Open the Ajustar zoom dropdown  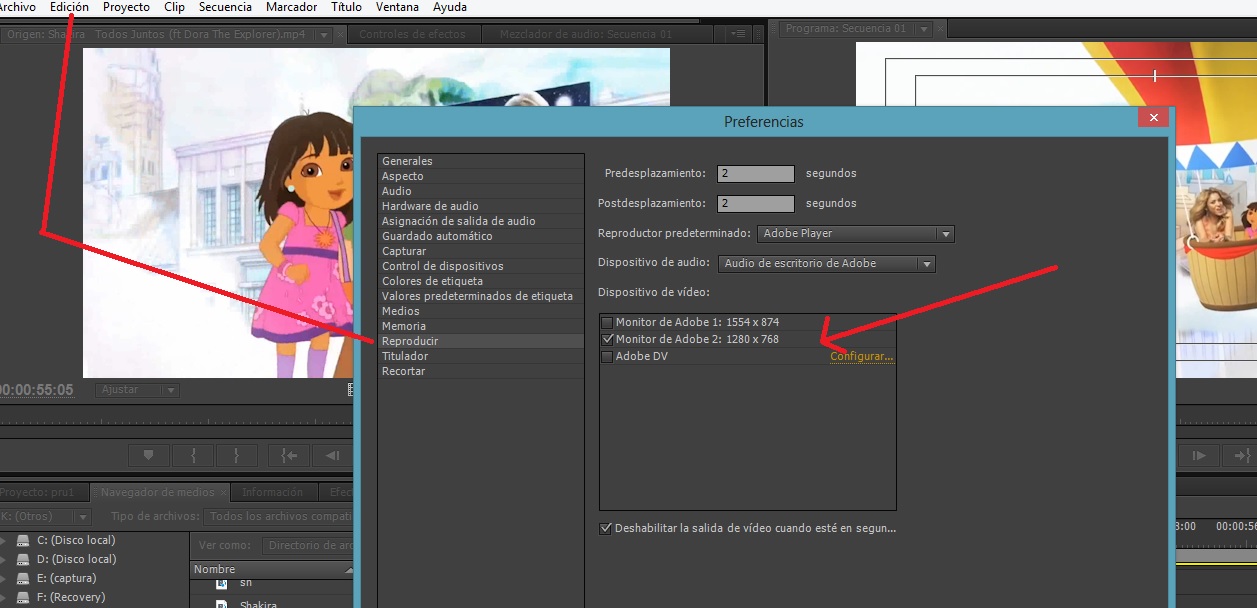pyautogui.click(x=138, y=390)
